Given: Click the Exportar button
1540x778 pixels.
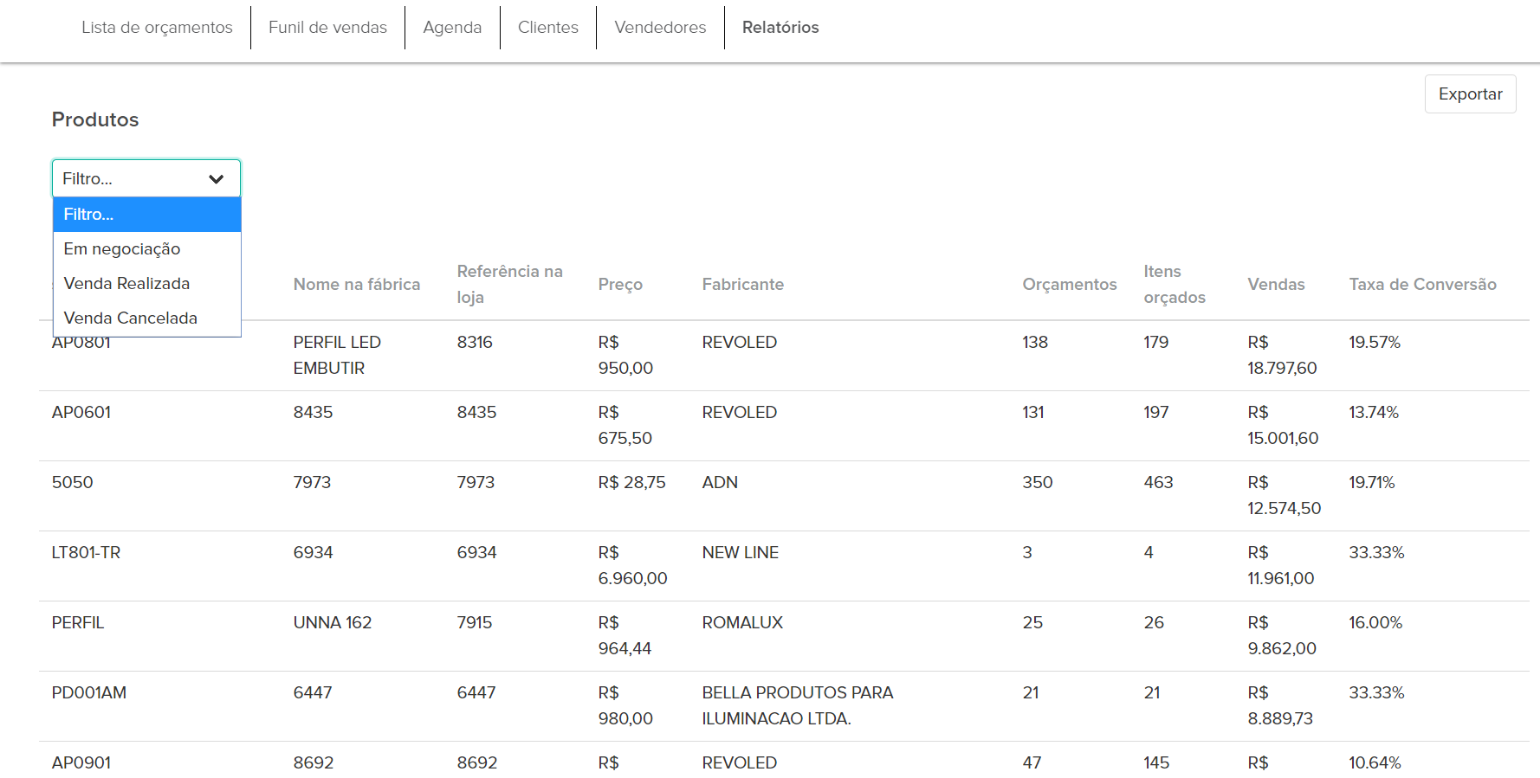Looking at the screenshot, I should pyautogui.click(x=1470, y=94).
